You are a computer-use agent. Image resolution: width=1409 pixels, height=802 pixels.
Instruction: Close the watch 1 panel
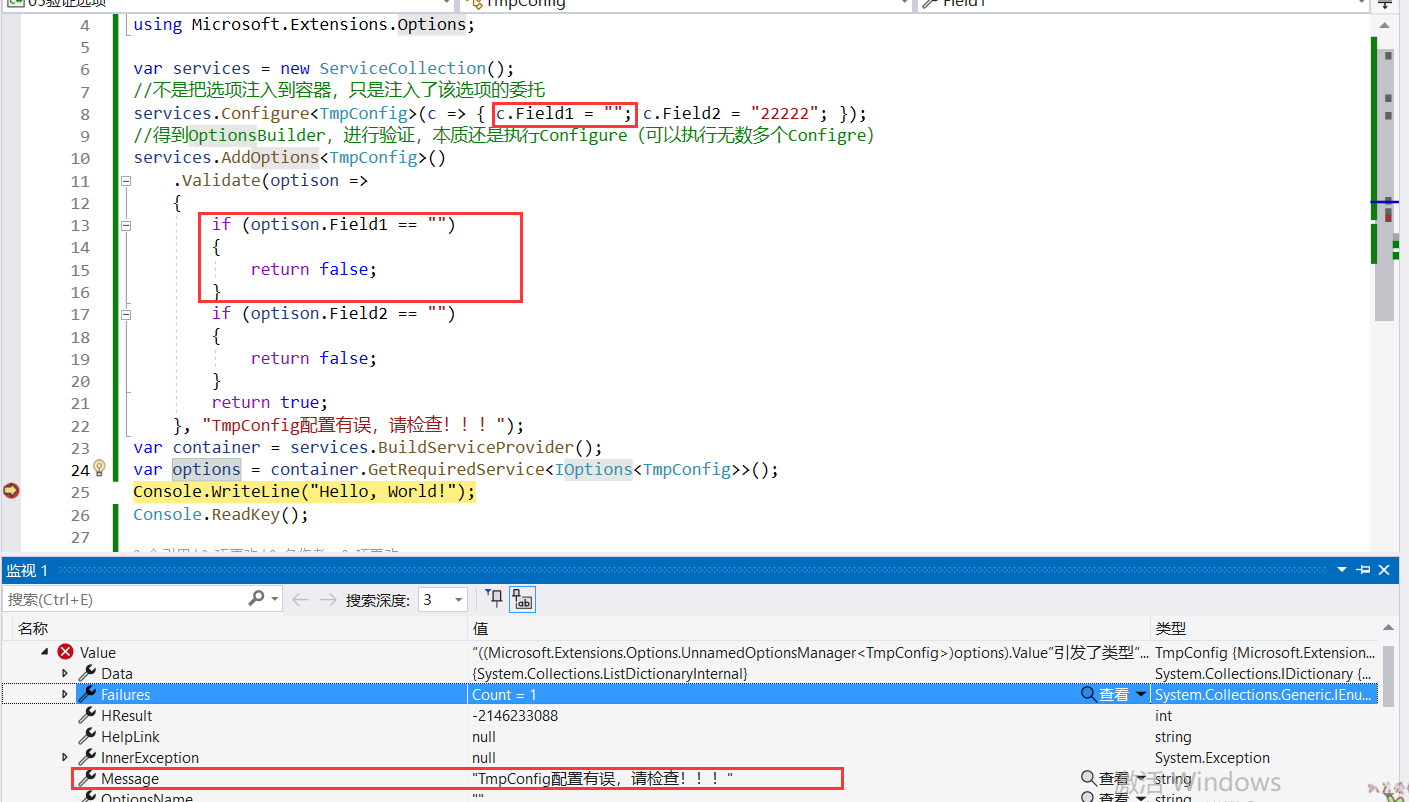click(x=1385, y=570)
